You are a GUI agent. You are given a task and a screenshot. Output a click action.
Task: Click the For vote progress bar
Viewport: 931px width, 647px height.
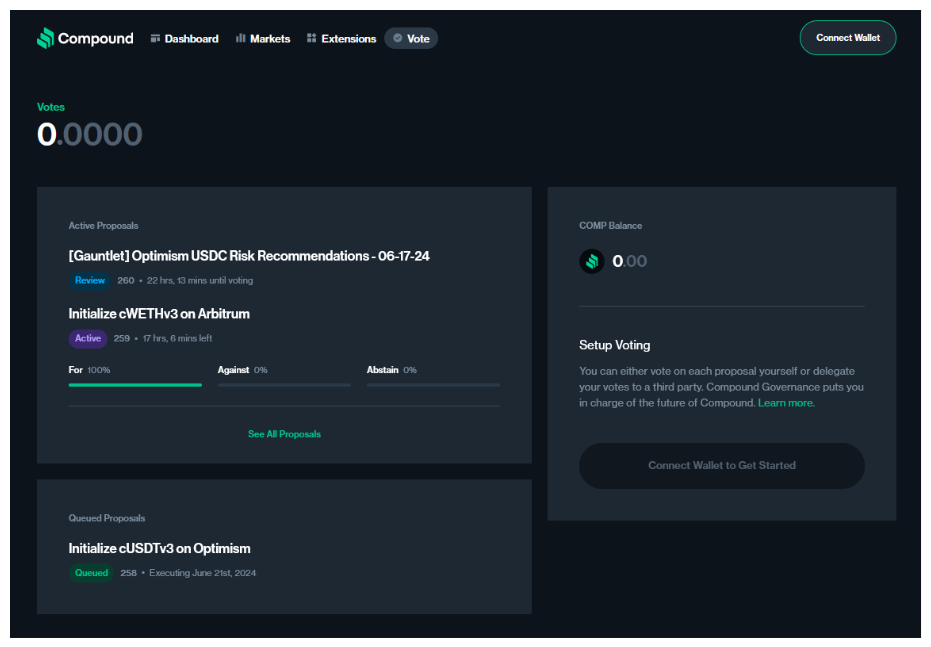click(x=135, y=384)
